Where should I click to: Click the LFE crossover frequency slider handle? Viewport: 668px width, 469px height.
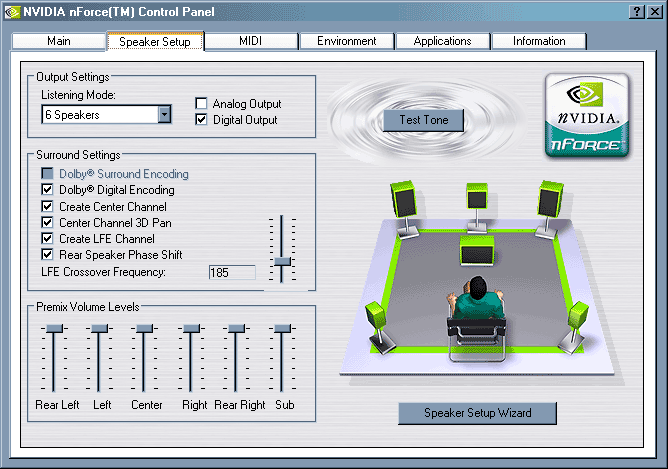pyautogui.click(x=282, y=262)
